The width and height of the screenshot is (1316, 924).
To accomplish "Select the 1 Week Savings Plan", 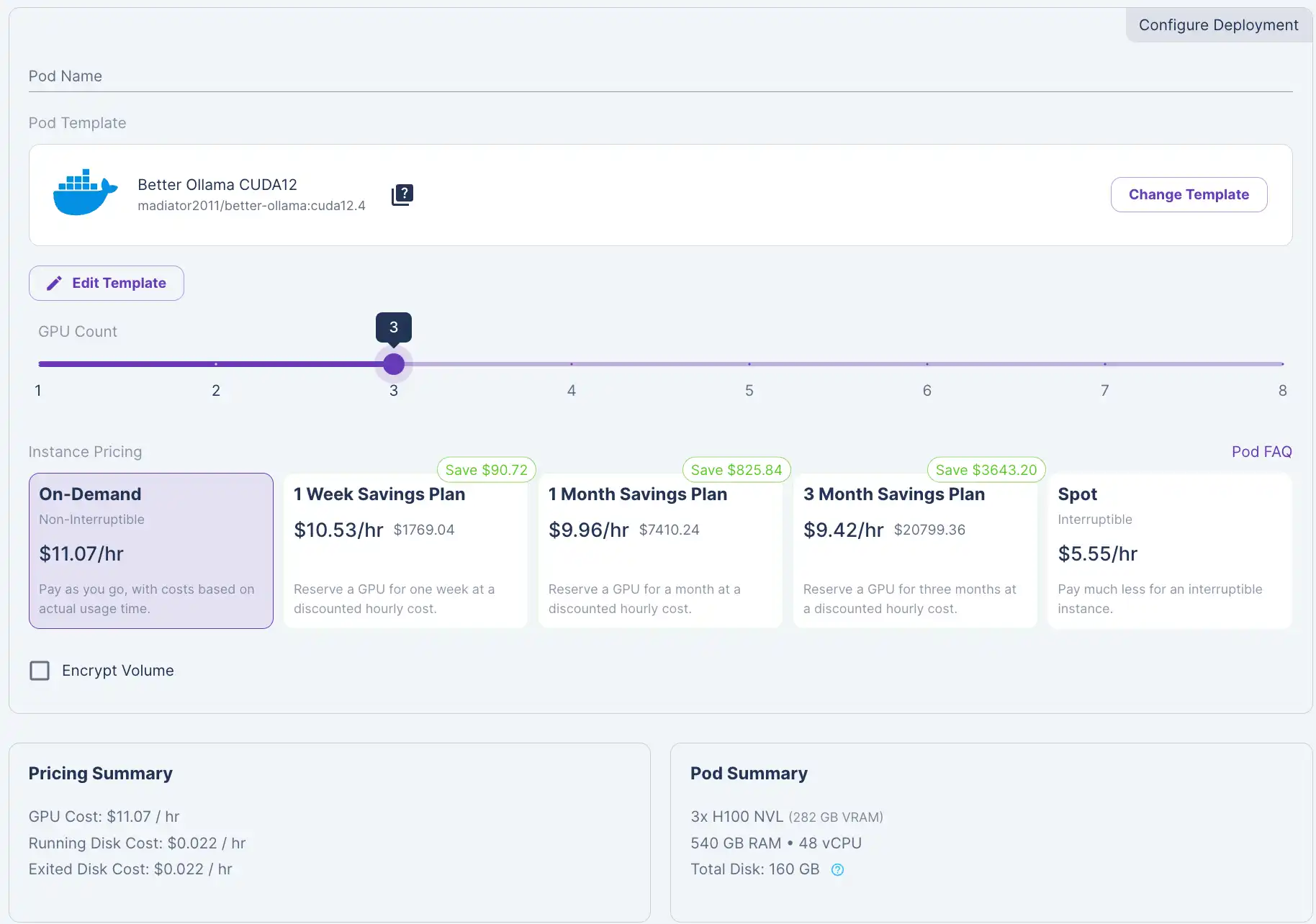I will [405, 551].
